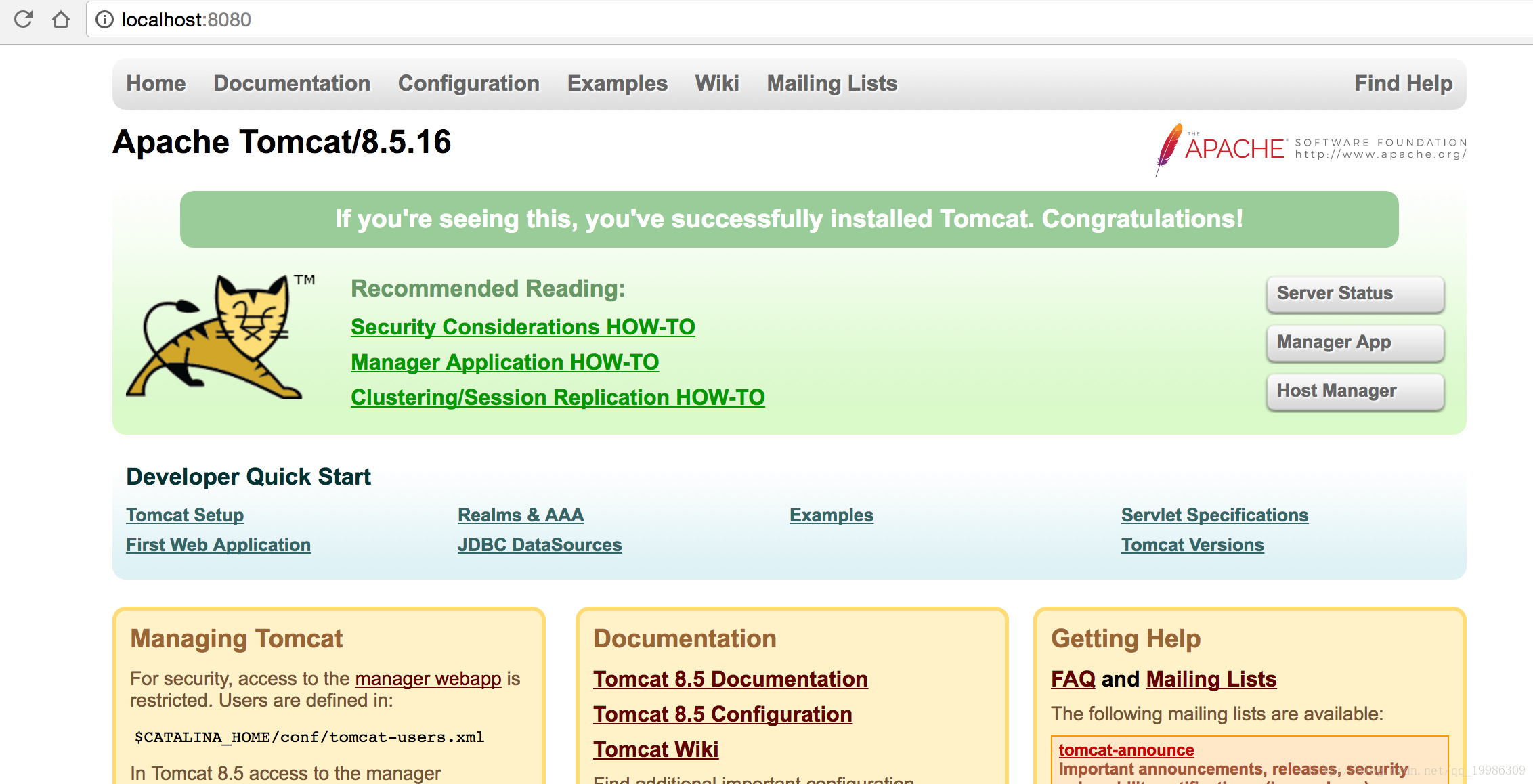Open the Configuration nav item
This screenshot has height=784, width=1533.
(469, 83)
